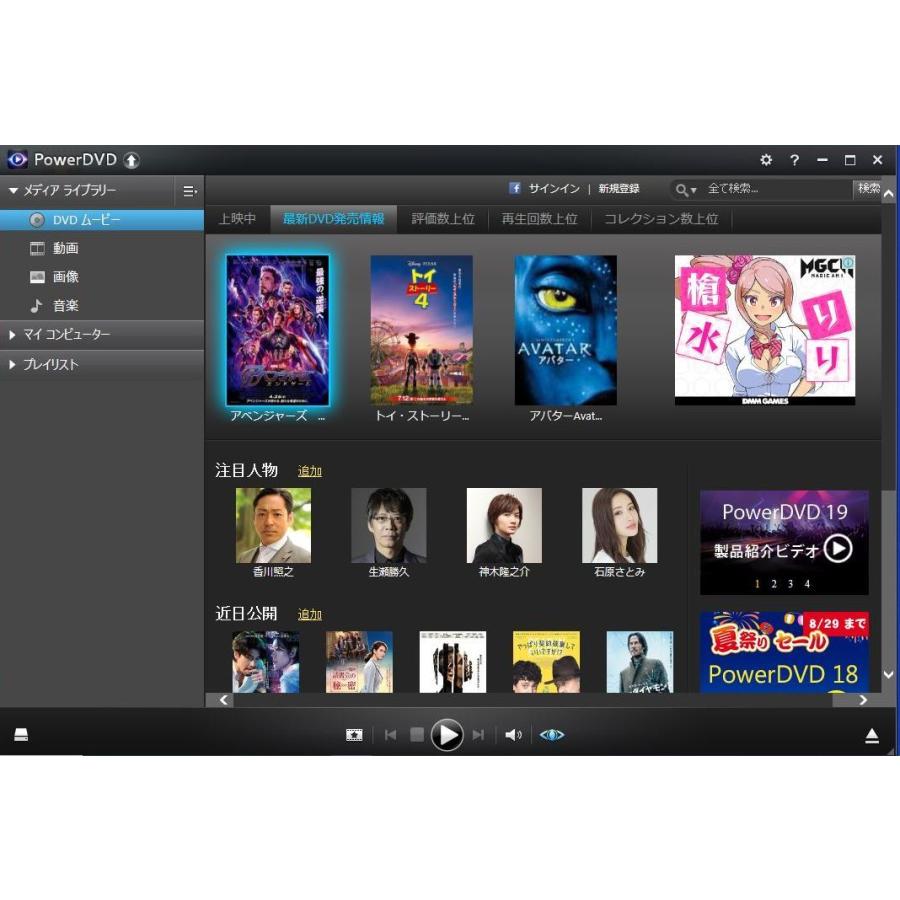Open the search filter dropdown arrow
The width and height of the screenshot is (900, 900).
tap(694, 189)
